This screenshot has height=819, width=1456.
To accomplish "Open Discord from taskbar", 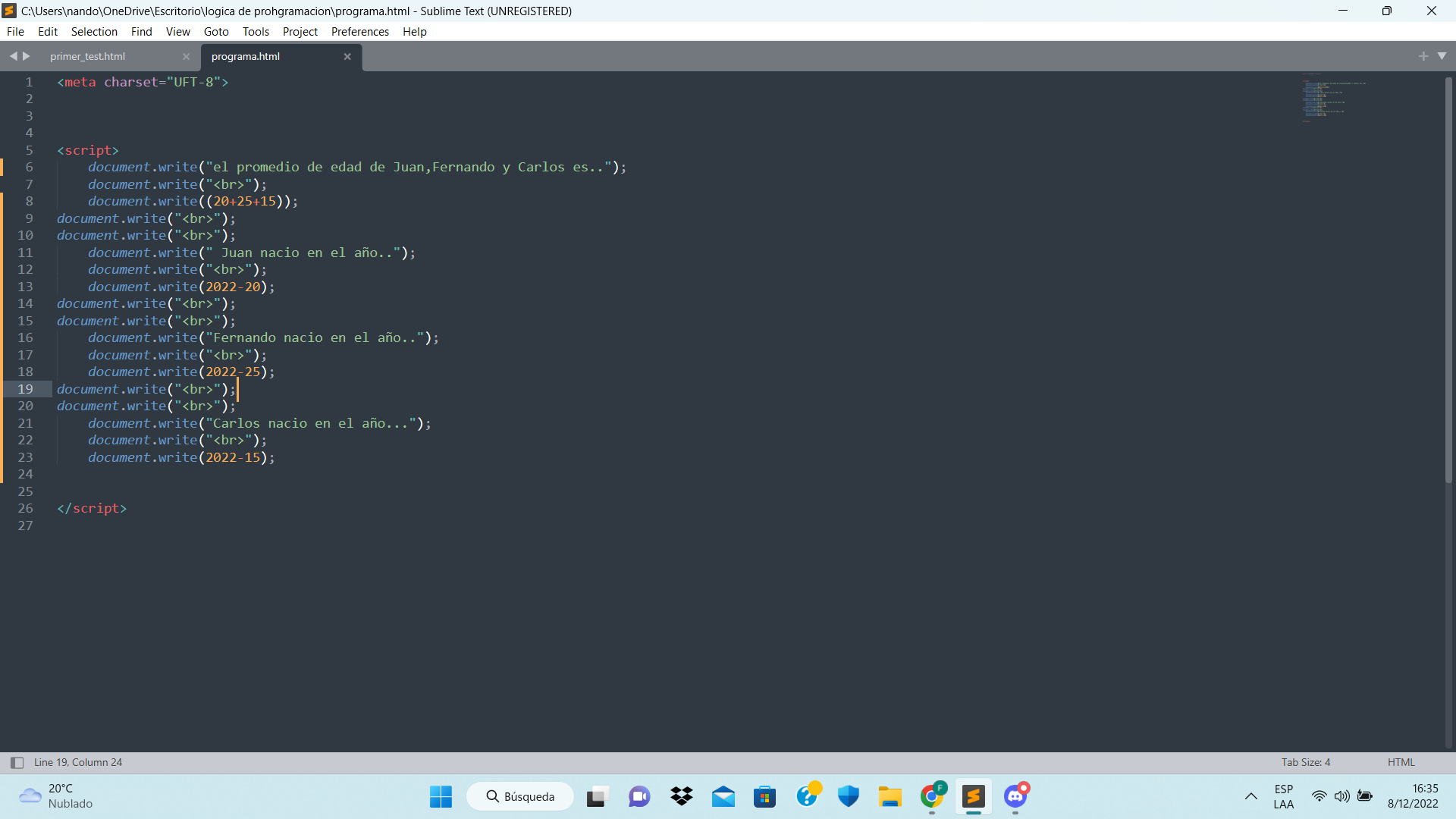I will coord(1015,796).
